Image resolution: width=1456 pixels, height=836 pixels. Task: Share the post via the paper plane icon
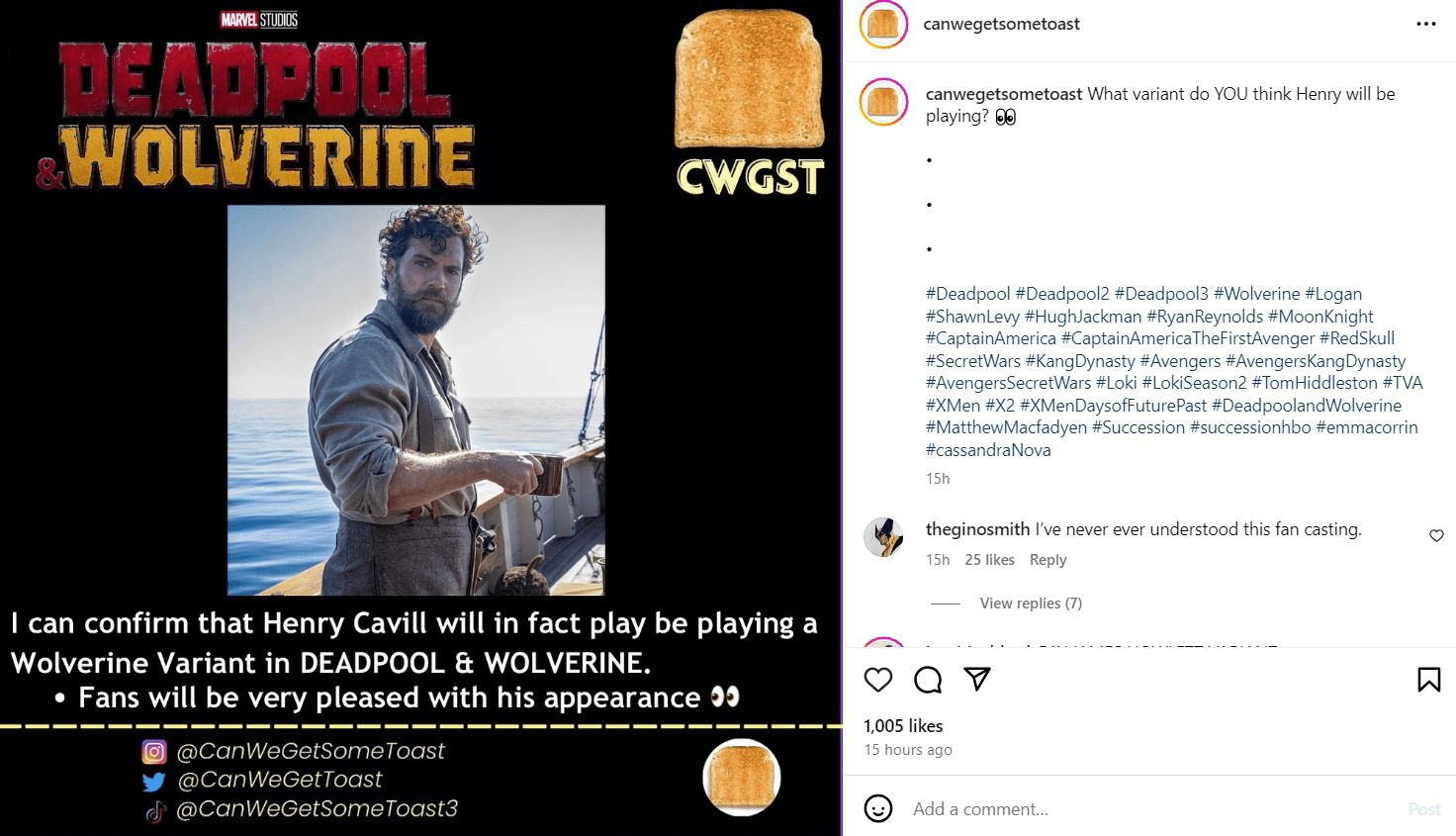point(977,679)
